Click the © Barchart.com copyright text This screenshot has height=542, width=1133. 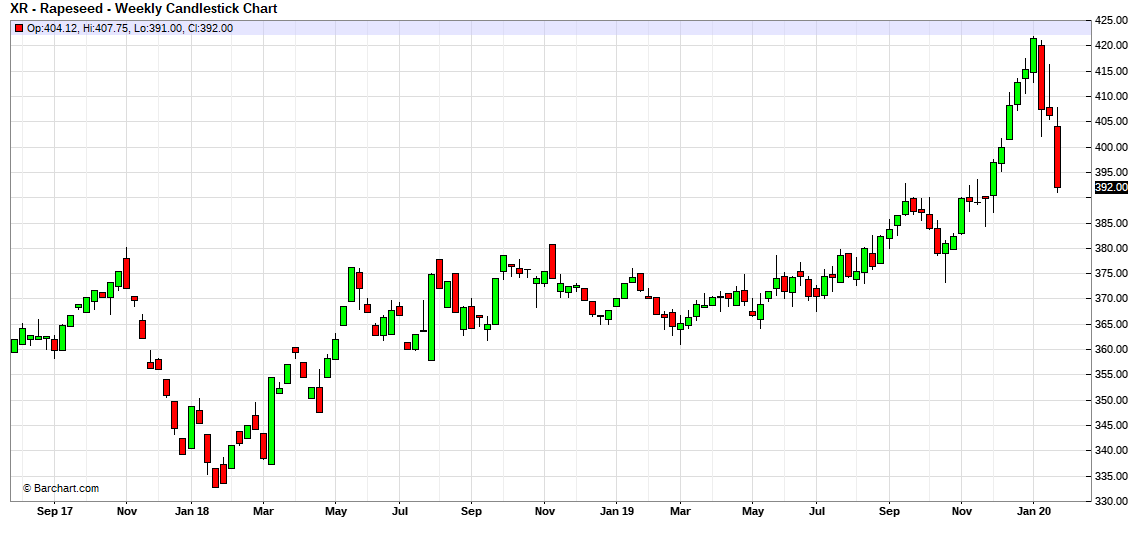pyautogui.click(x=61, y=488)
